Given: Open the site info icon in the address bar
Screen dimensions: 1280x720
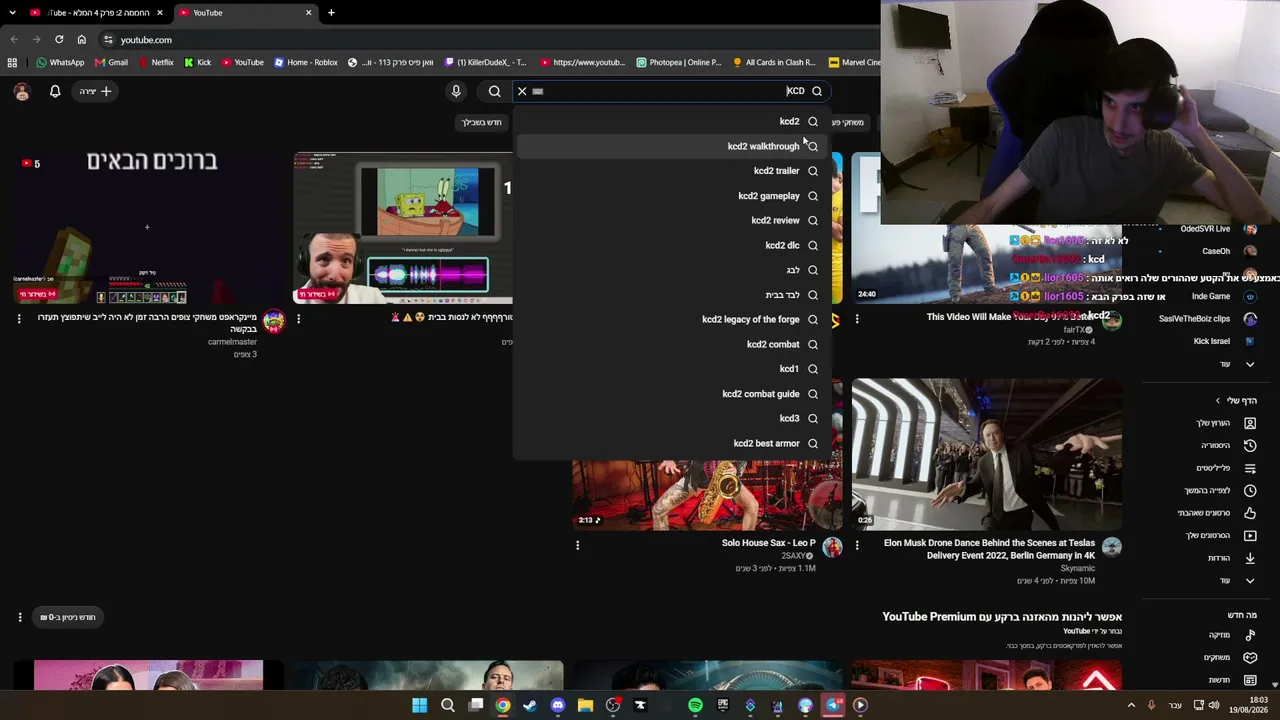Looking at the screenshot, I should click(108, 40).
